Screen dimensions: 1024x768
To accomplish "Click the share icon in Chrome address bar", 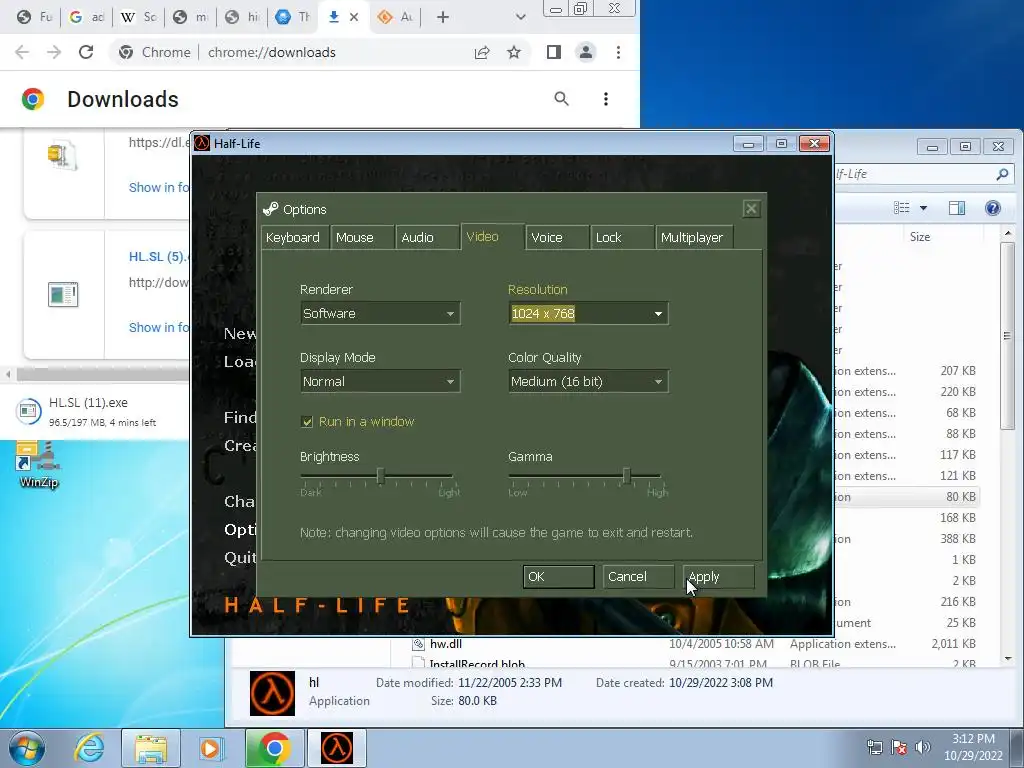I will [x=482, y=52].
